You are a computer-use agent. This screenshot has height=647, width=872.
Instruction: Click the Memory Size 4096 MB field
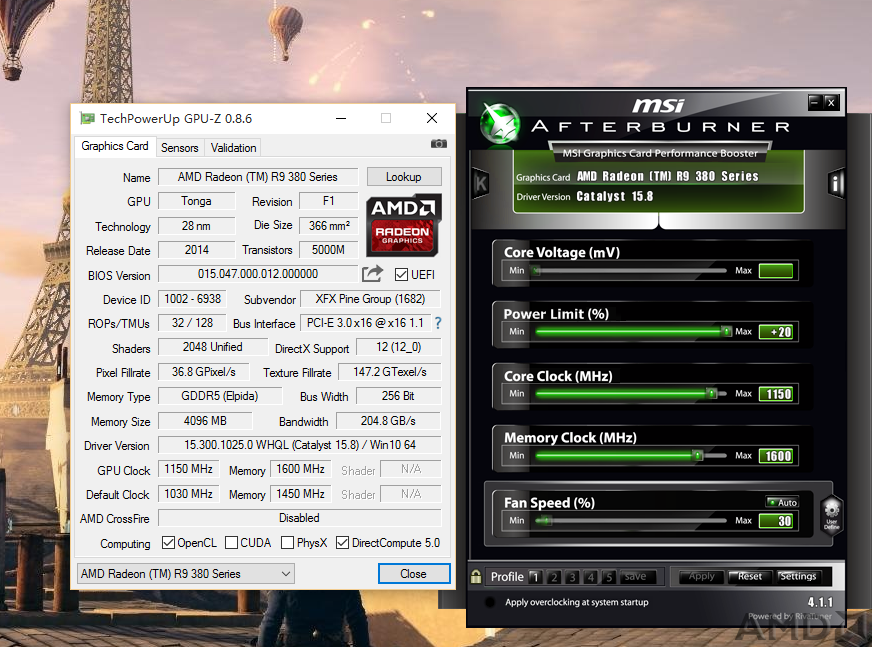pyautogui.click(x=205, y=421)
